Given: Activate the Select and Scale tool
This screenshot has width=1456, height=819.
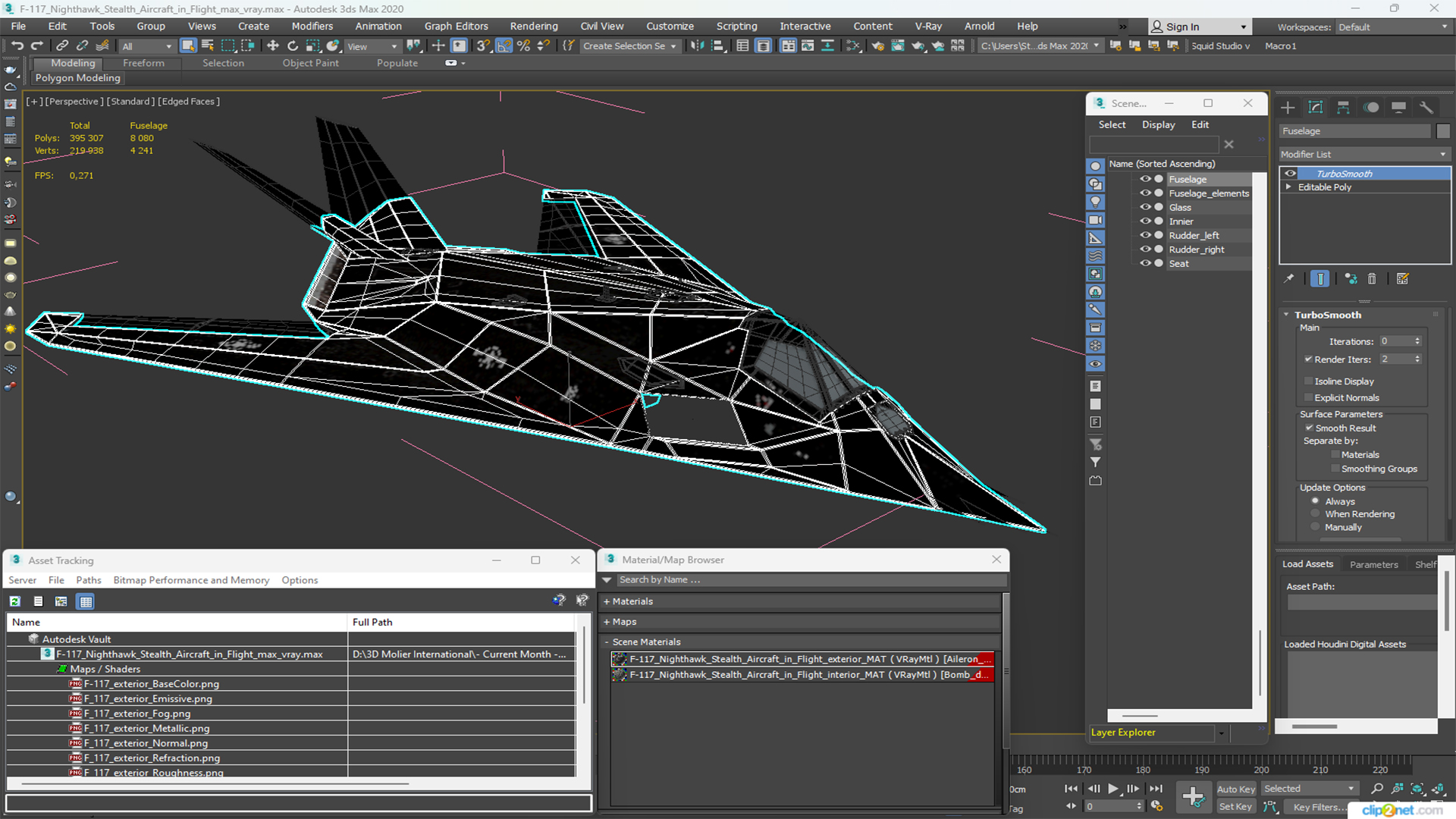Looking at the screenshot, I should (312, 45).
